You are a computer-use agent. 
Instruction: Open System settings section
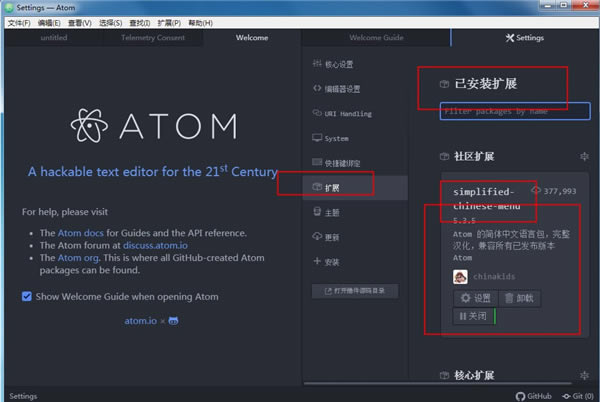pyautogui.click(x=355, y=138)
